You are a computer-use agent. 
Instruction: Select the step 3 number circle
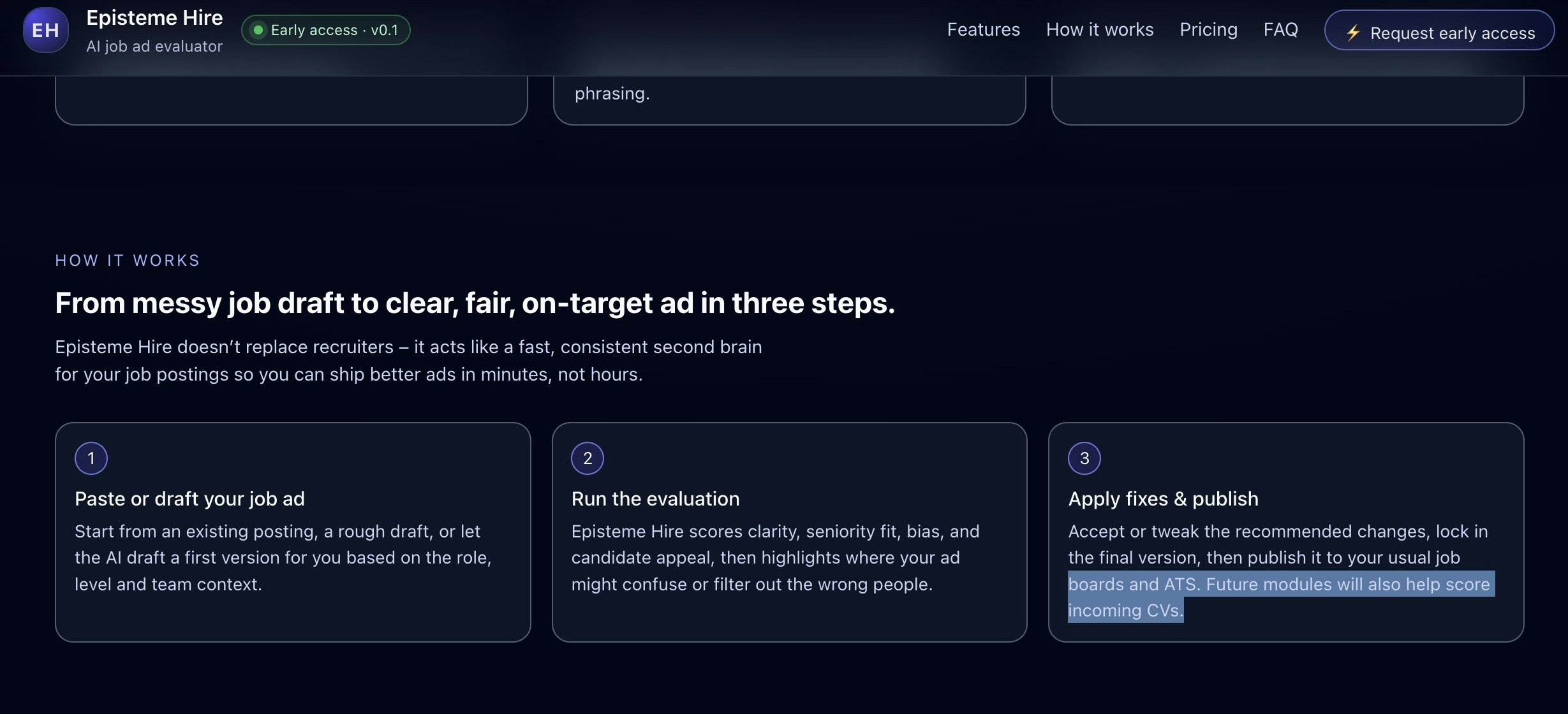1083,458
